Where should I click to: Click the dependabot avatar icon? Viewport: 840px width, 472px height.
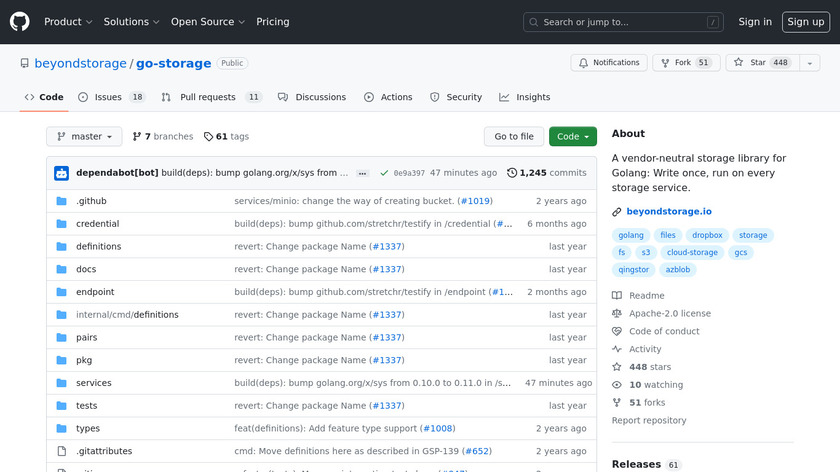(61, 173)
